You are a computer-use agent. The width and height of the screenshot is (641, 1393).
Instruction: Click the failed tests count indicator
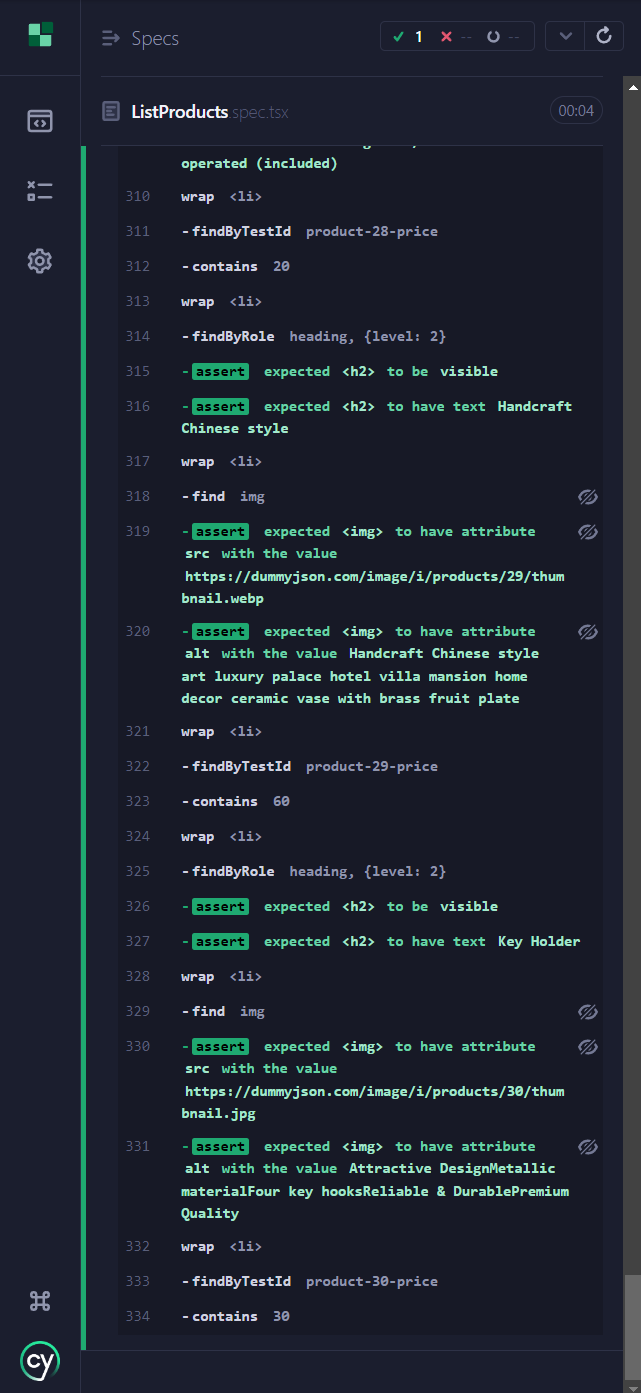click(455, 37)
